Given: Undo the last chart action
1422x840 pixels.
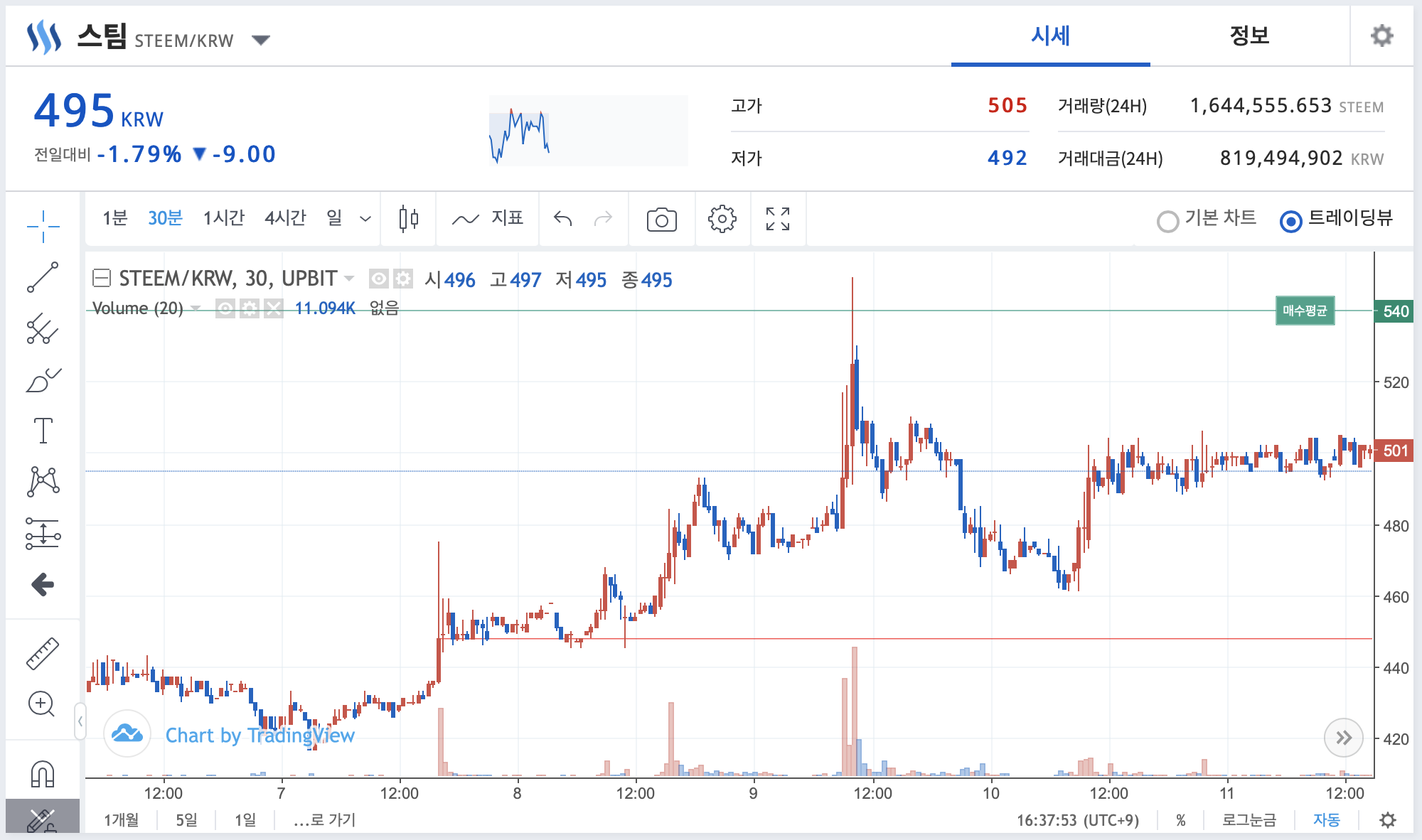Looking at the screenshot, I should (x=563, y=218).
